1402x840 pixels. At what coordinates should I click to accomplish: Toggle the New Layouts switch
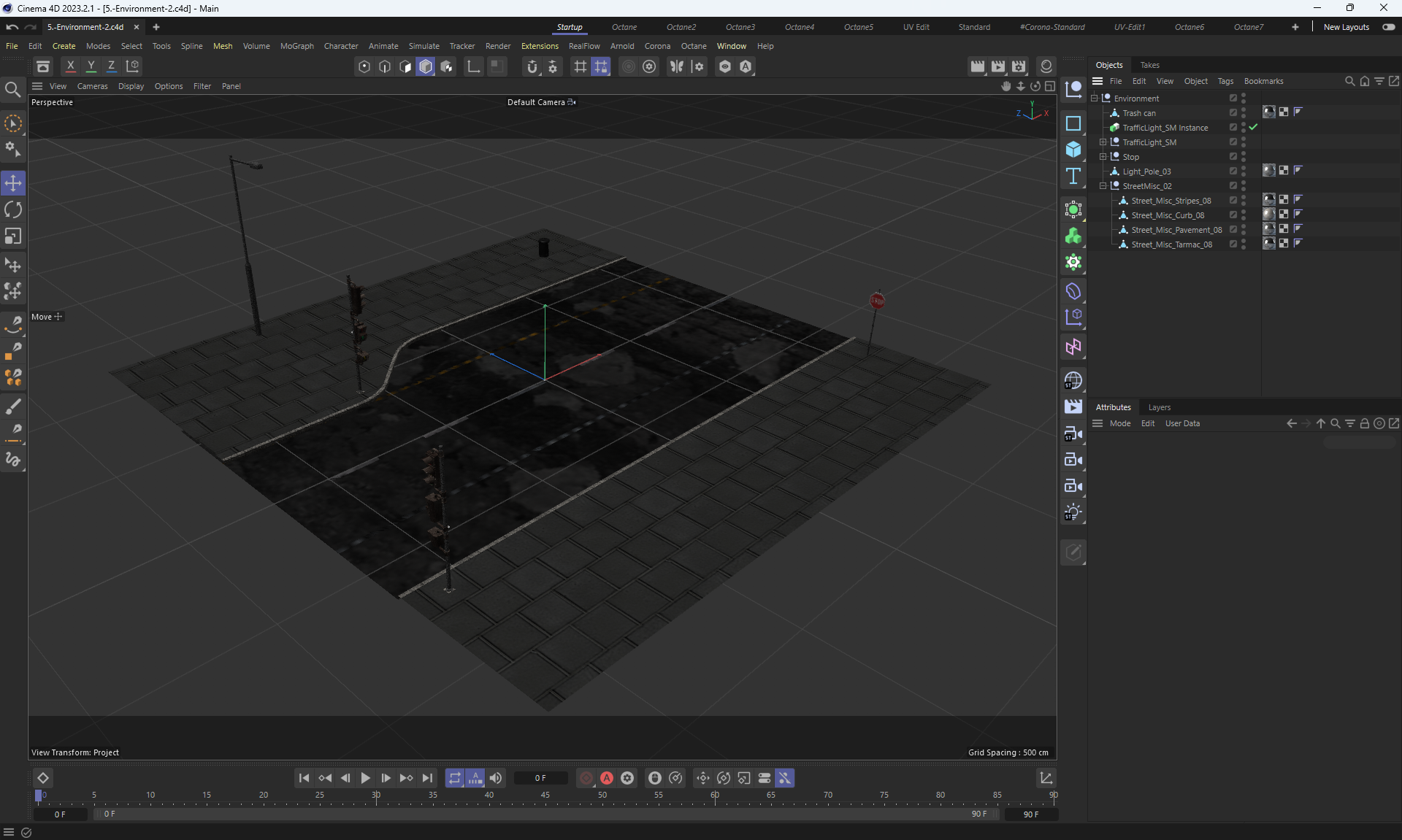1388,27
